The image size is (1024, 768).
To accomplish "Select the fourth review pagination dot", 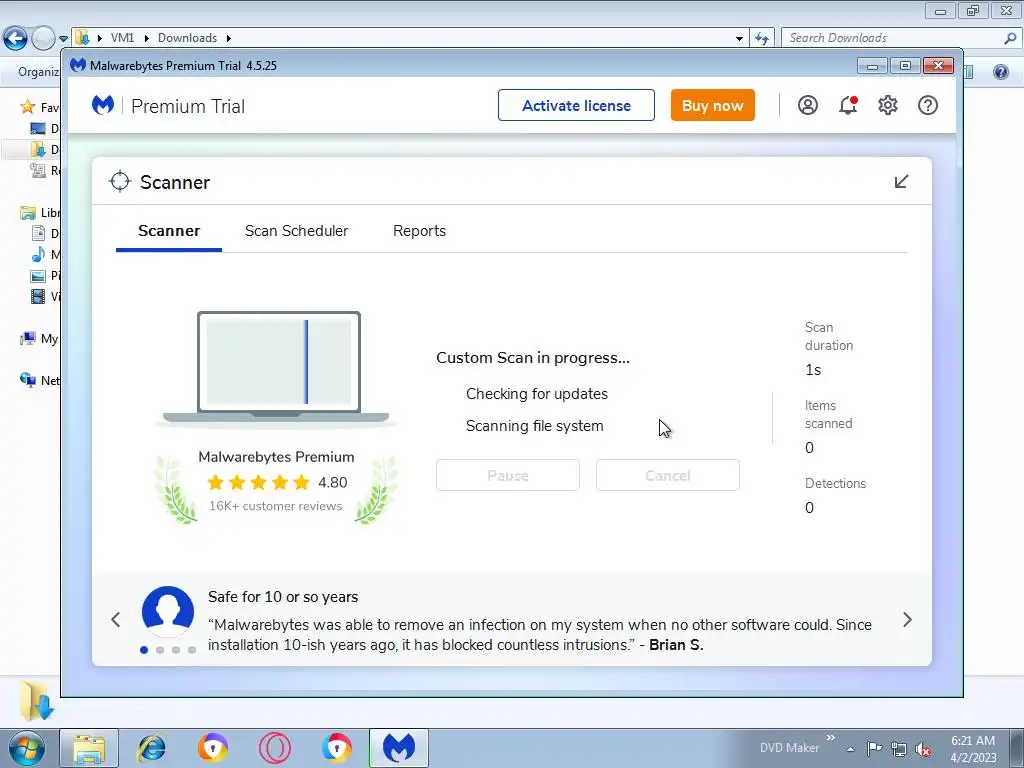I will coord(192,650).
